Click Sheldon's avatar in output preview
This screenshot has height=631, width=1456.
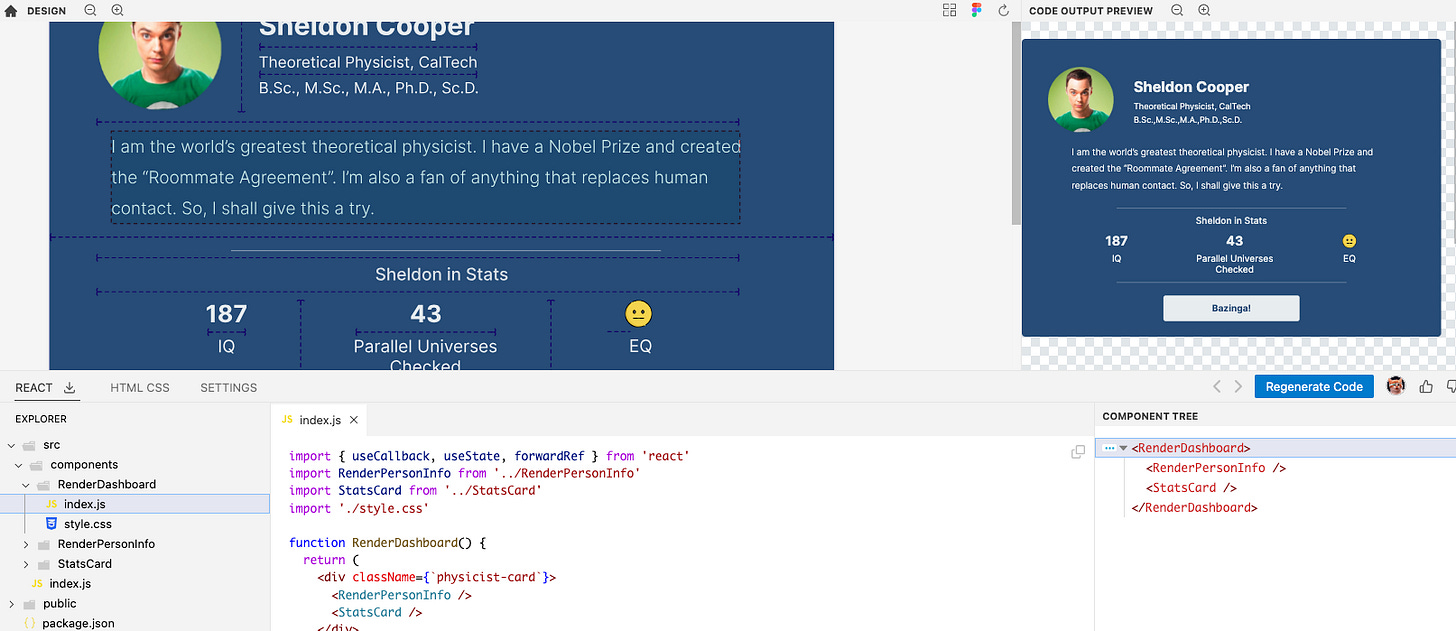tap(1081, 100)
